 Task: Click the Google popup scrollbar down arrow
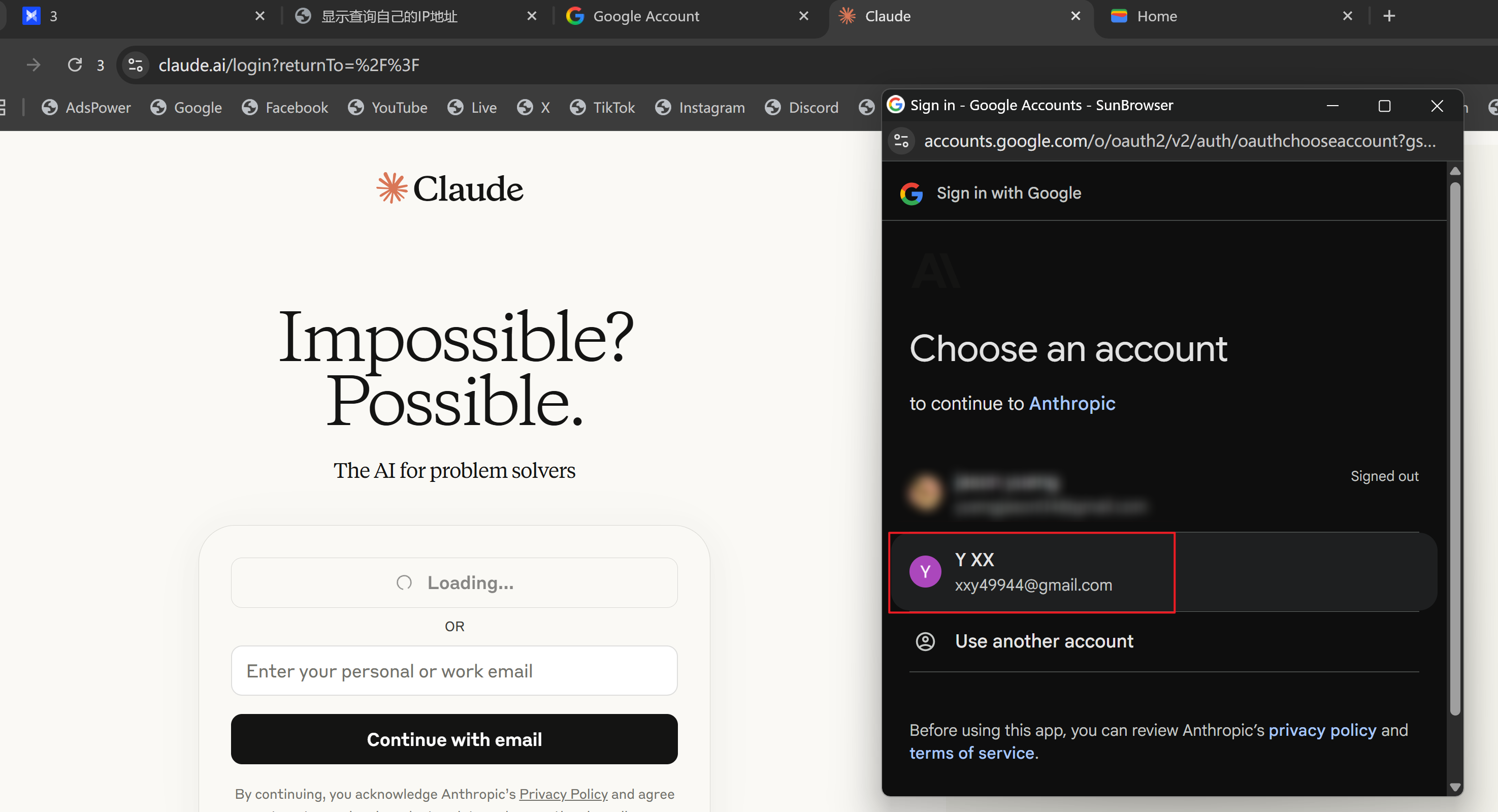pyautogui.click(x=1455, y=787)
